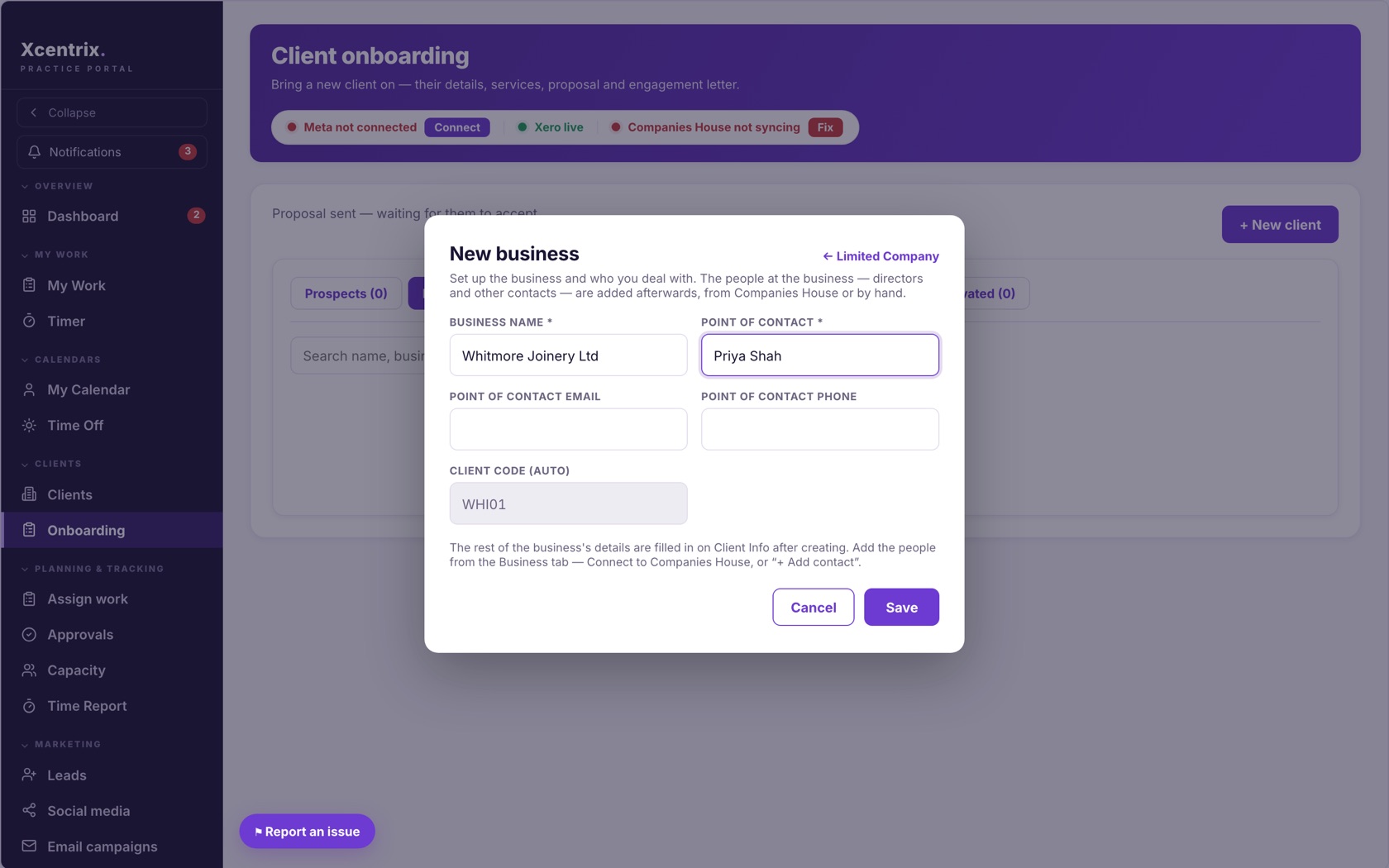Save the new business
This screenshot has height=868, width=1389.
[x=901, y=607]
